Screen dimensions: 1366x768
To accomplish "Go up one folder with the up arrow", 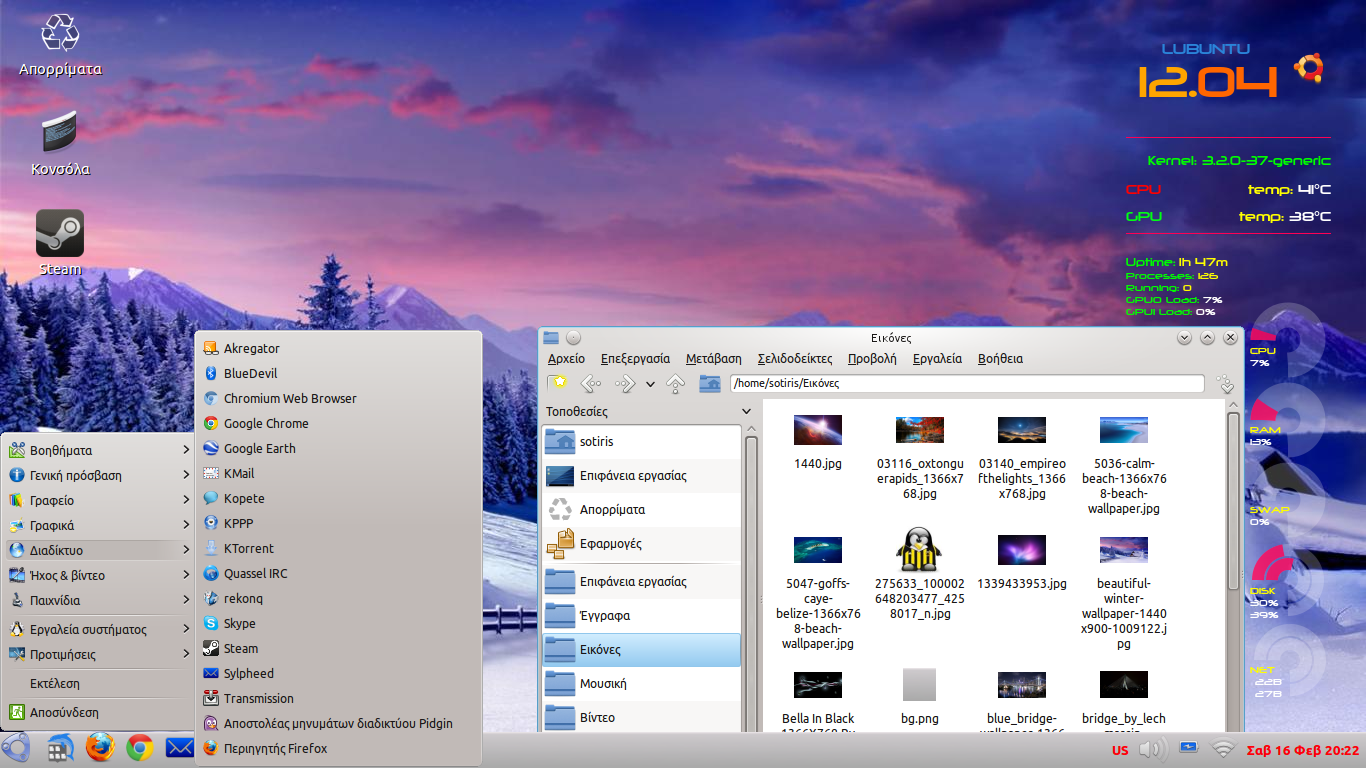I will tap(676, 383).
